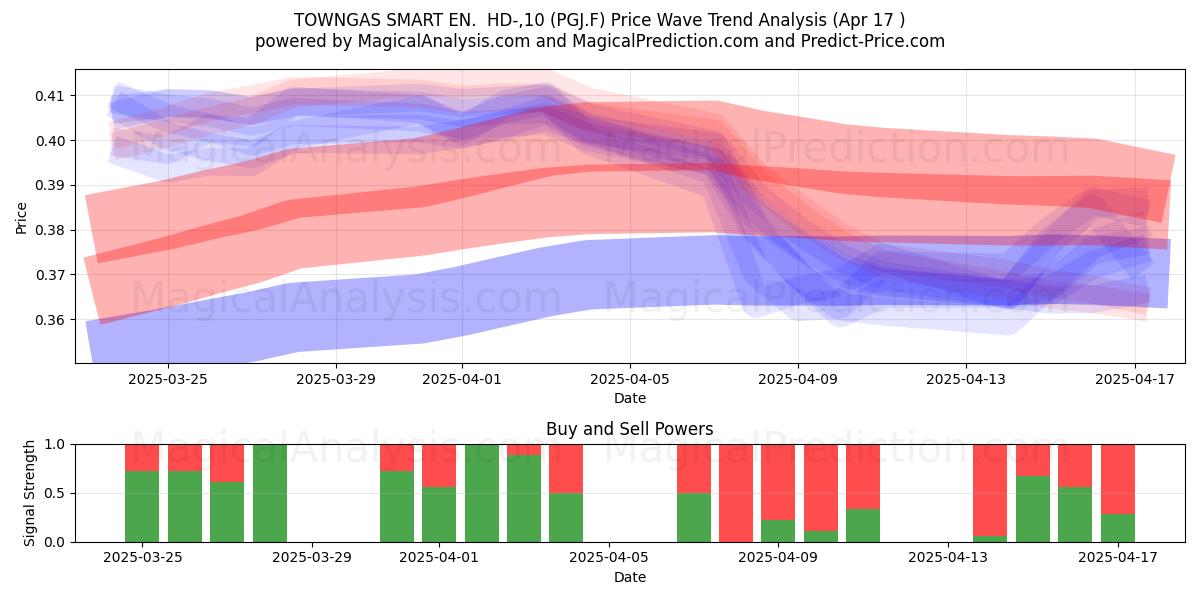Click the all-red bar just before 2025-04-09
This screenshot has height=600, width=1200.
click(736, 493)
